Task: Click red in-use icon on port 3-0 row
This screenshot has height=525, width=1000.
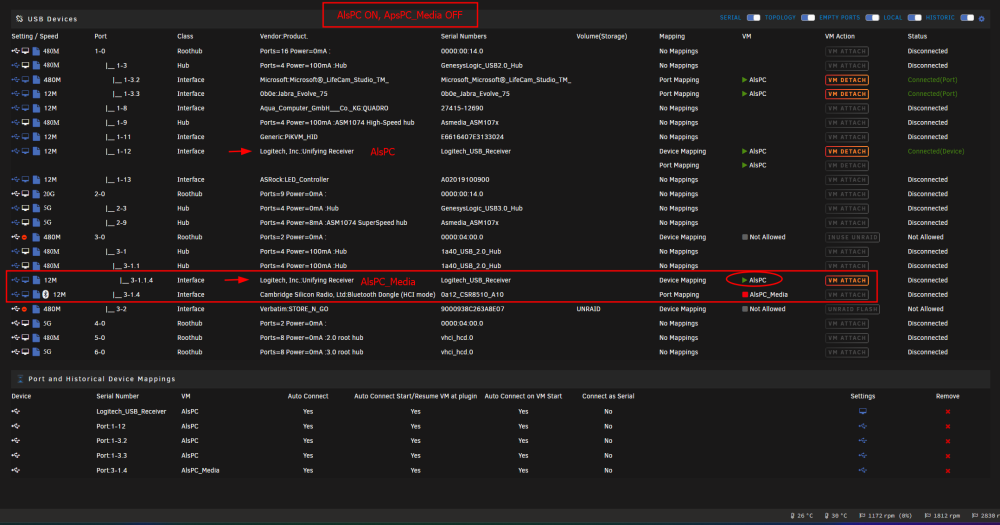Action: (25, 237)
